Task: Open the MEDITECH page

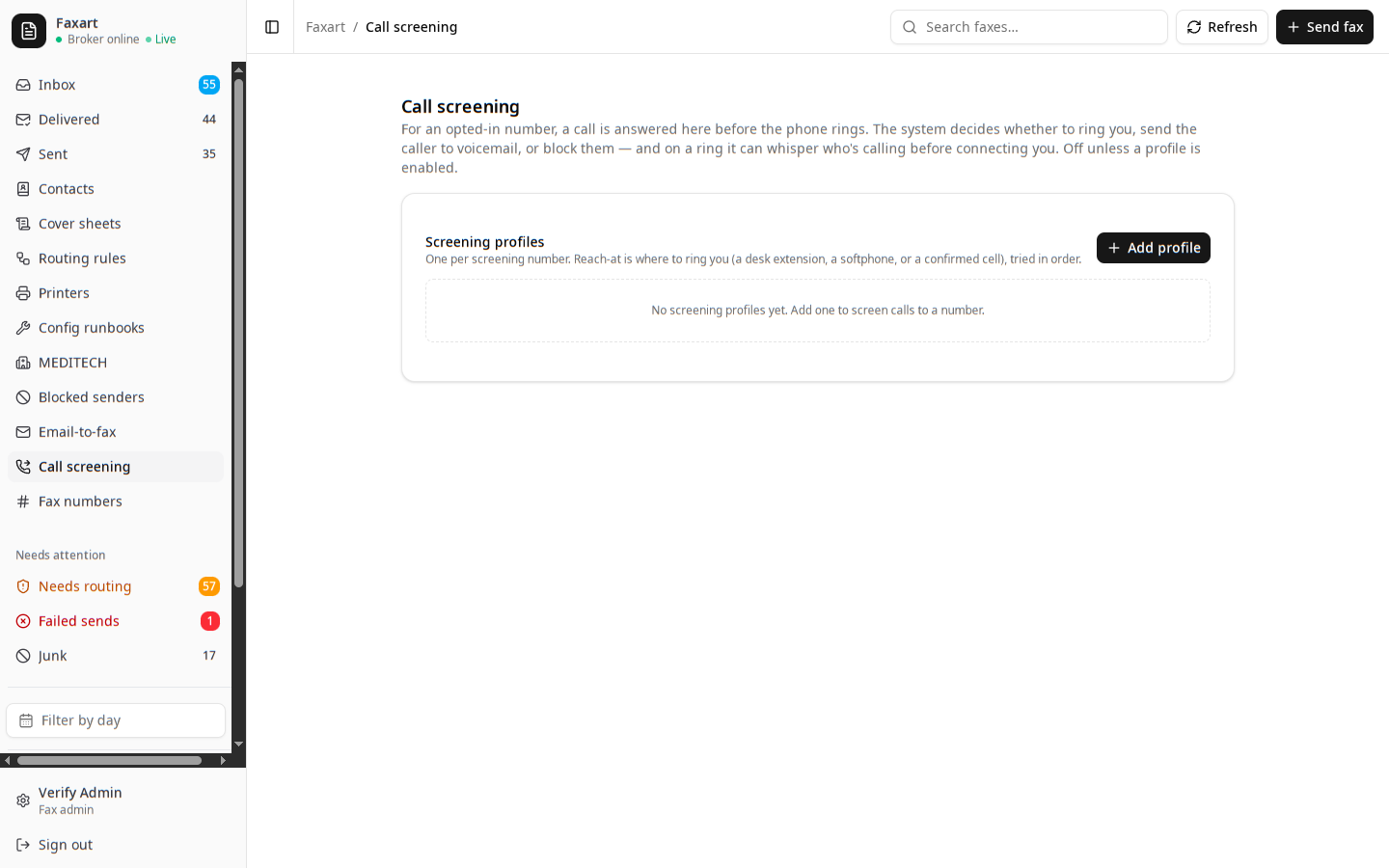Action: pyautogui.click(x=116, y=363)
